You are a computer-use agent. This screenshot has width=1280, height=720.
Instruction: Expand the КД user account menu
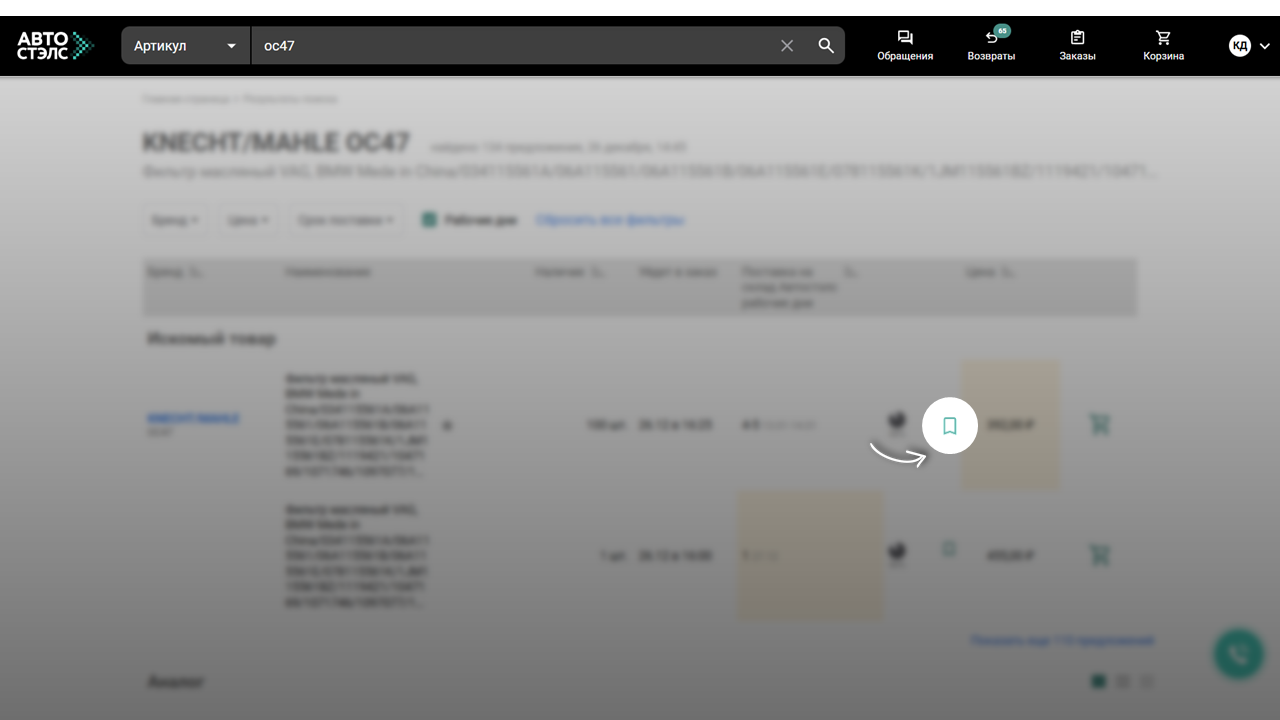click(1250, 46)
